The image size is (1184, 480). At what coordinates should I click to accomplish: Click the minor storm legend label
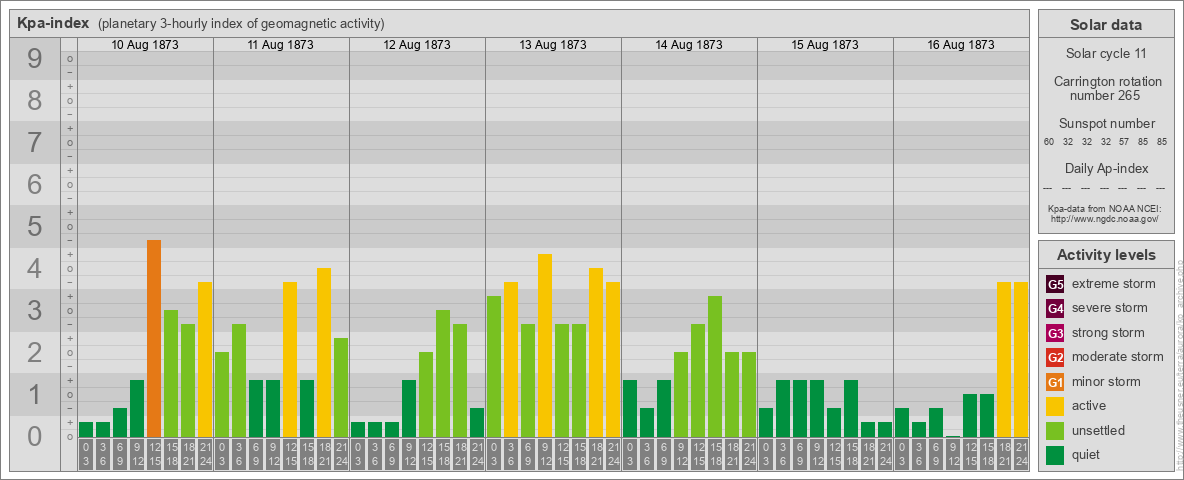(1105, 381)
